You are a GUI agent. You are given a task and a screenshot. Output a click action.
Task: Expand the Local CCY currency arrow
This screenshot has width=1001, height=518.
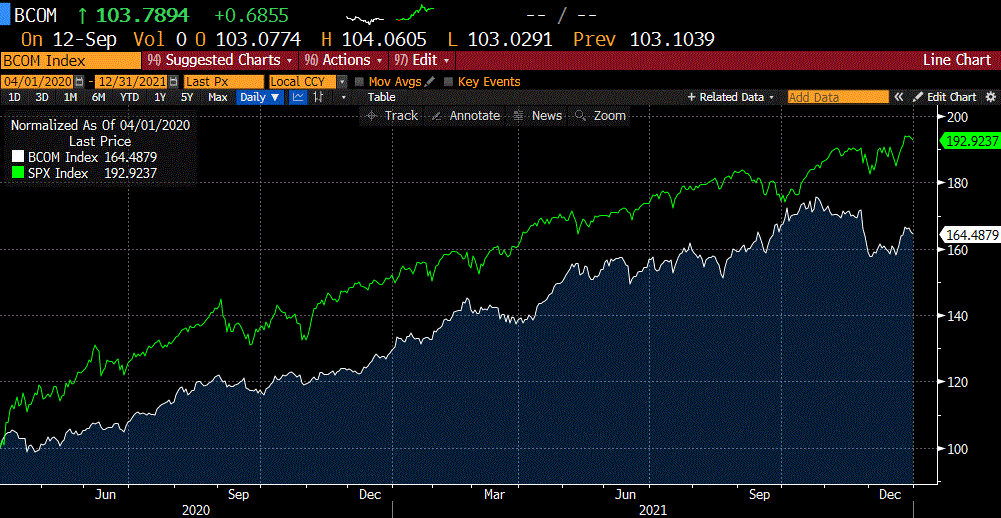(x=343, y=82)
